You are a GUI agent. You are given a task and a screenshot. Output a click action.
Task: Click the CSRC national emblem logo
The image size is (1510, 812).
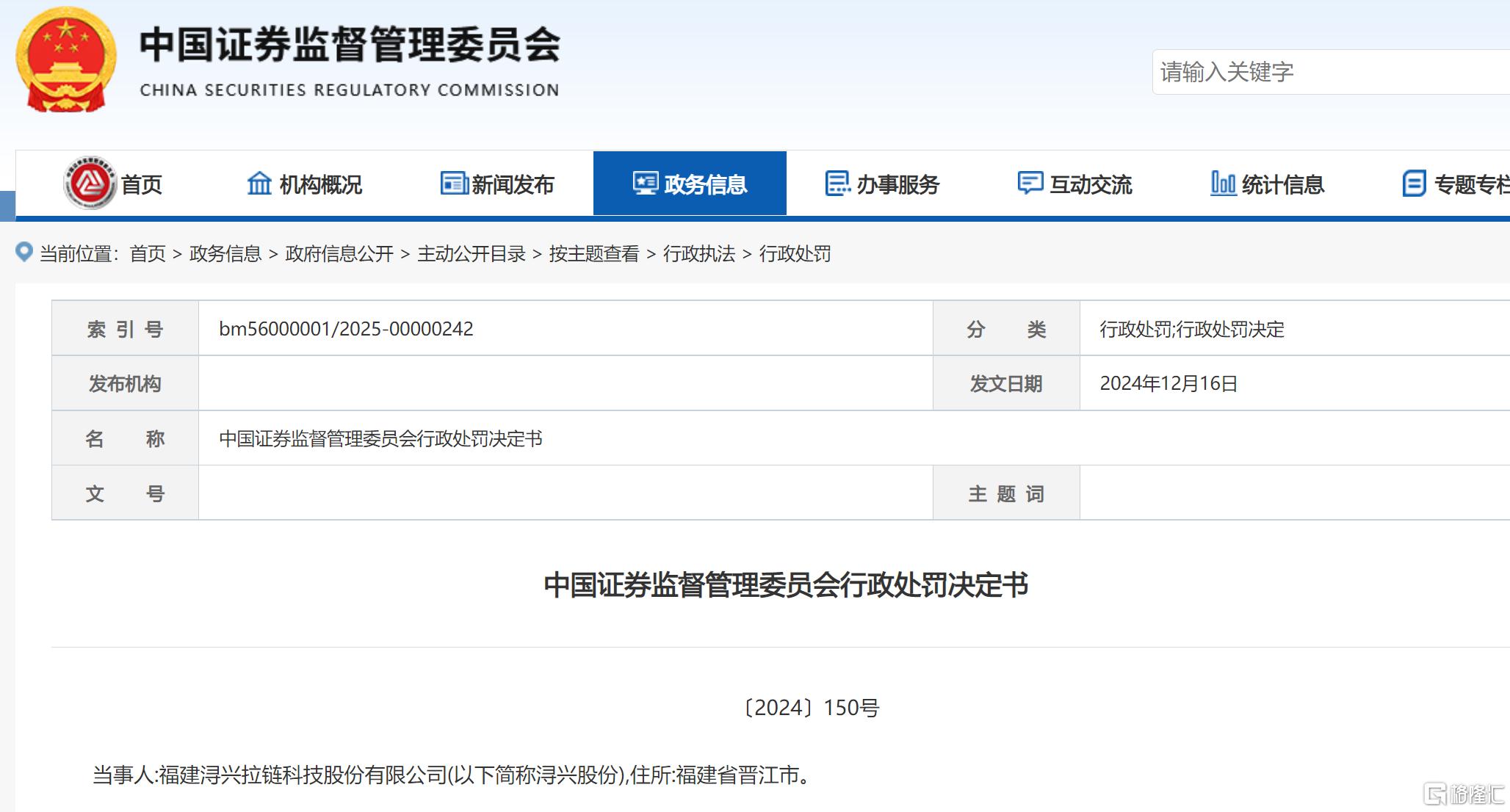pos(66,60)
